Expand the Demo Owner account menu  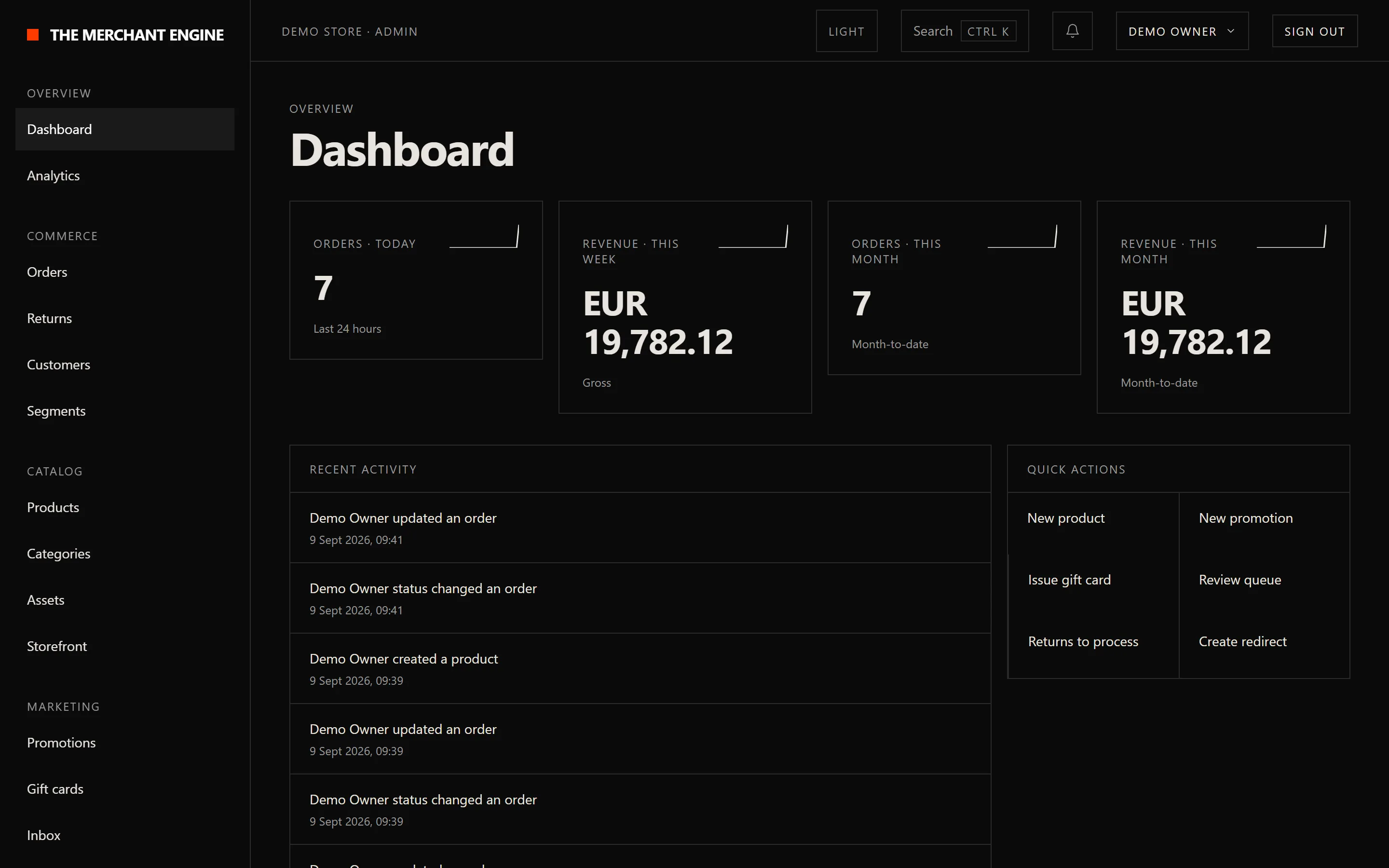pyautogui.click(x=1182, y=31)
